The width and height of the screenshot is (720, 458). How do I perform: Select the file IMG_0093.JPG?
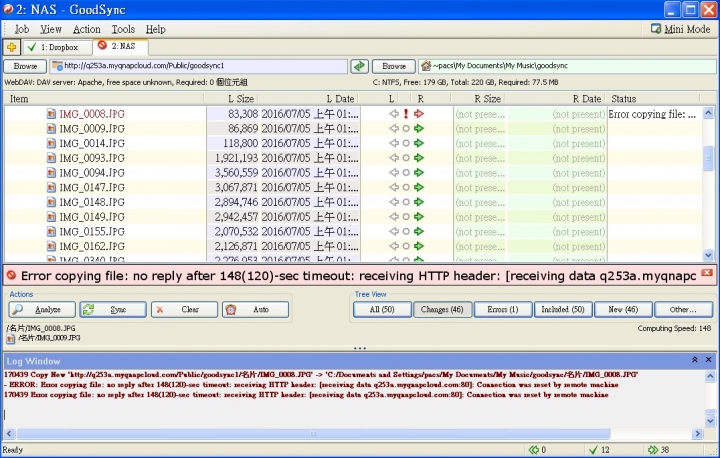(92, 158)
